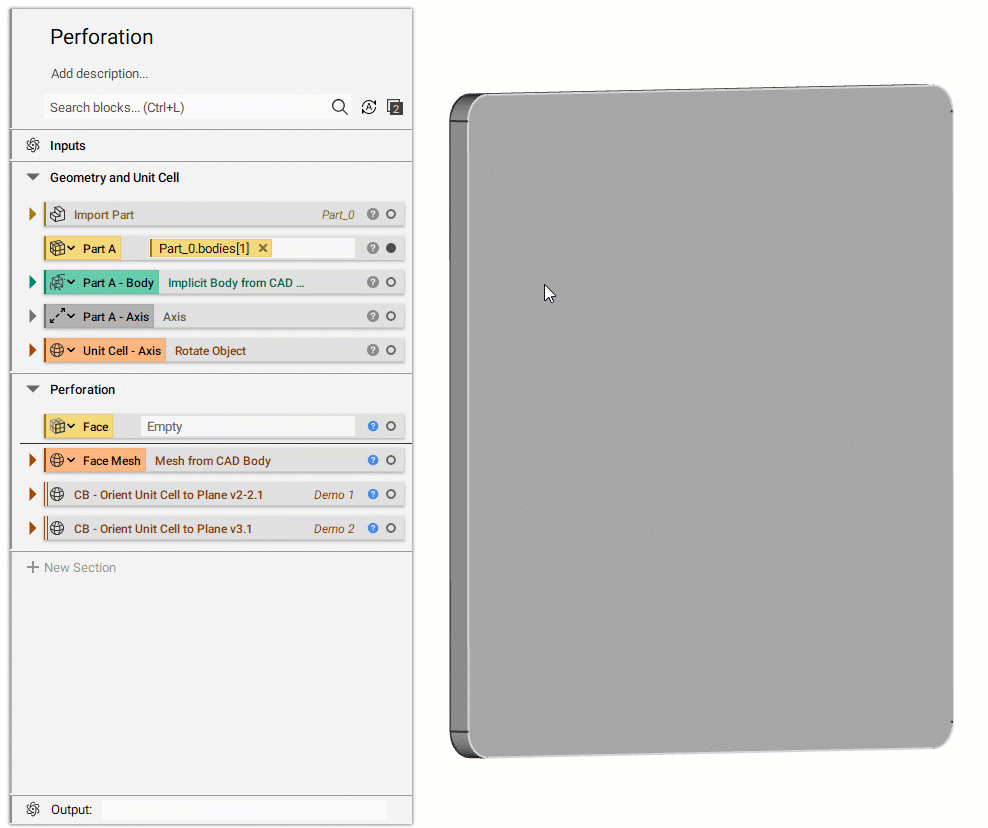Click the Import Part block icon
Viewport: 988px width, 828px height.
(x=57, y=214)
